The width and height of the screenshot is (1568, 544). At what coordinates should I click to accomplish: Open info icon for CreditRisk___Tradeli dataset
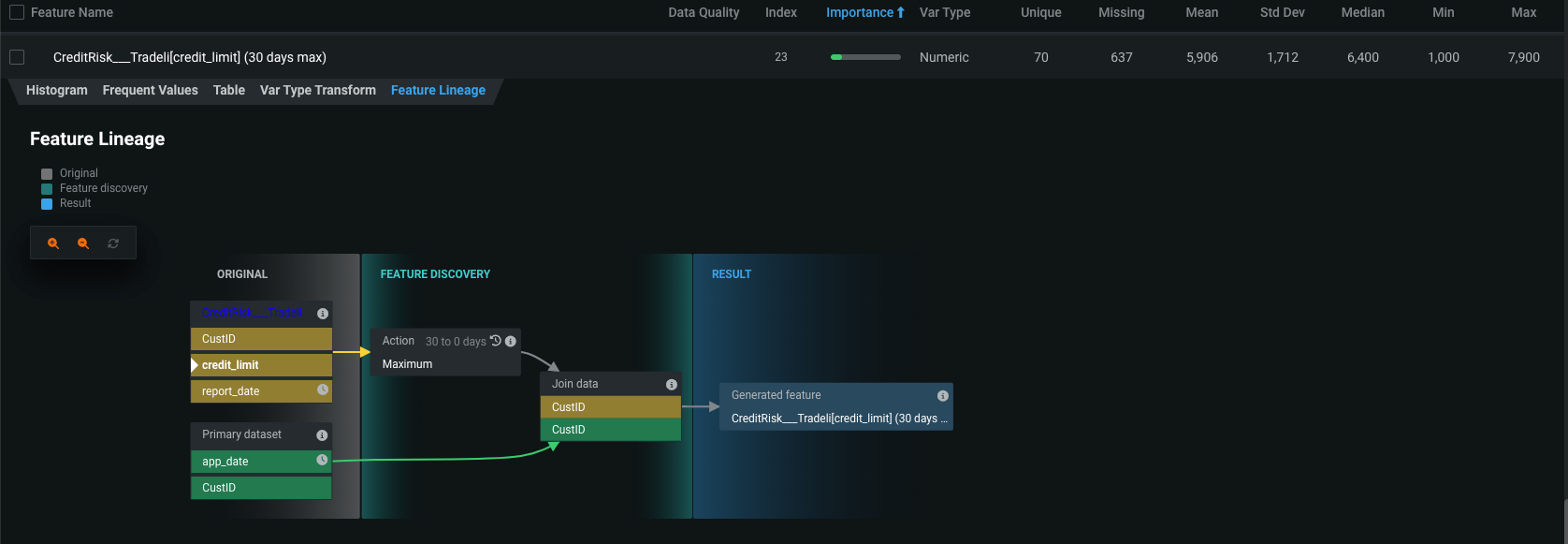[x=323, y=314]
